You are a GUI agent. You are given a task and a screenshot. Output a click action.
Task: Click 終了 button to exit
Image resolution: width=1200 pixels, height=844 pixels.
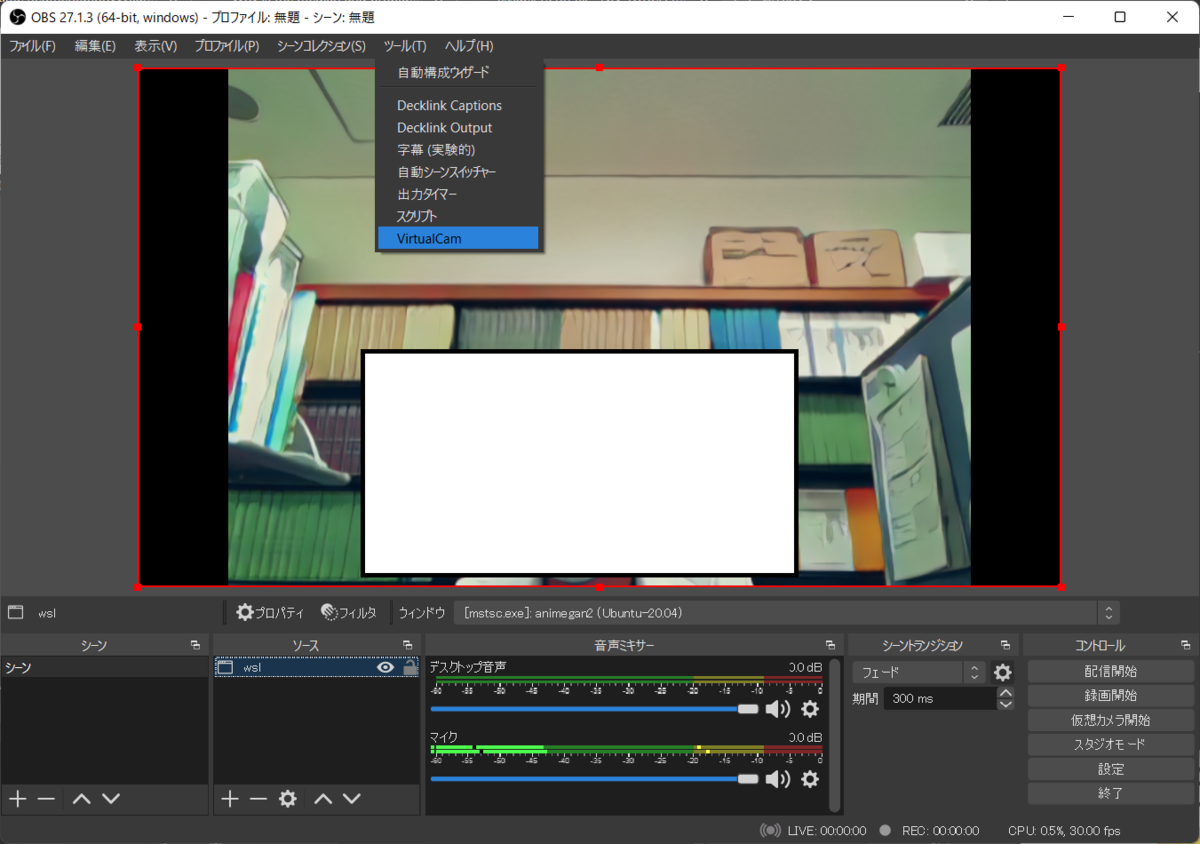pyautogui.click(x=1110, y=793)
